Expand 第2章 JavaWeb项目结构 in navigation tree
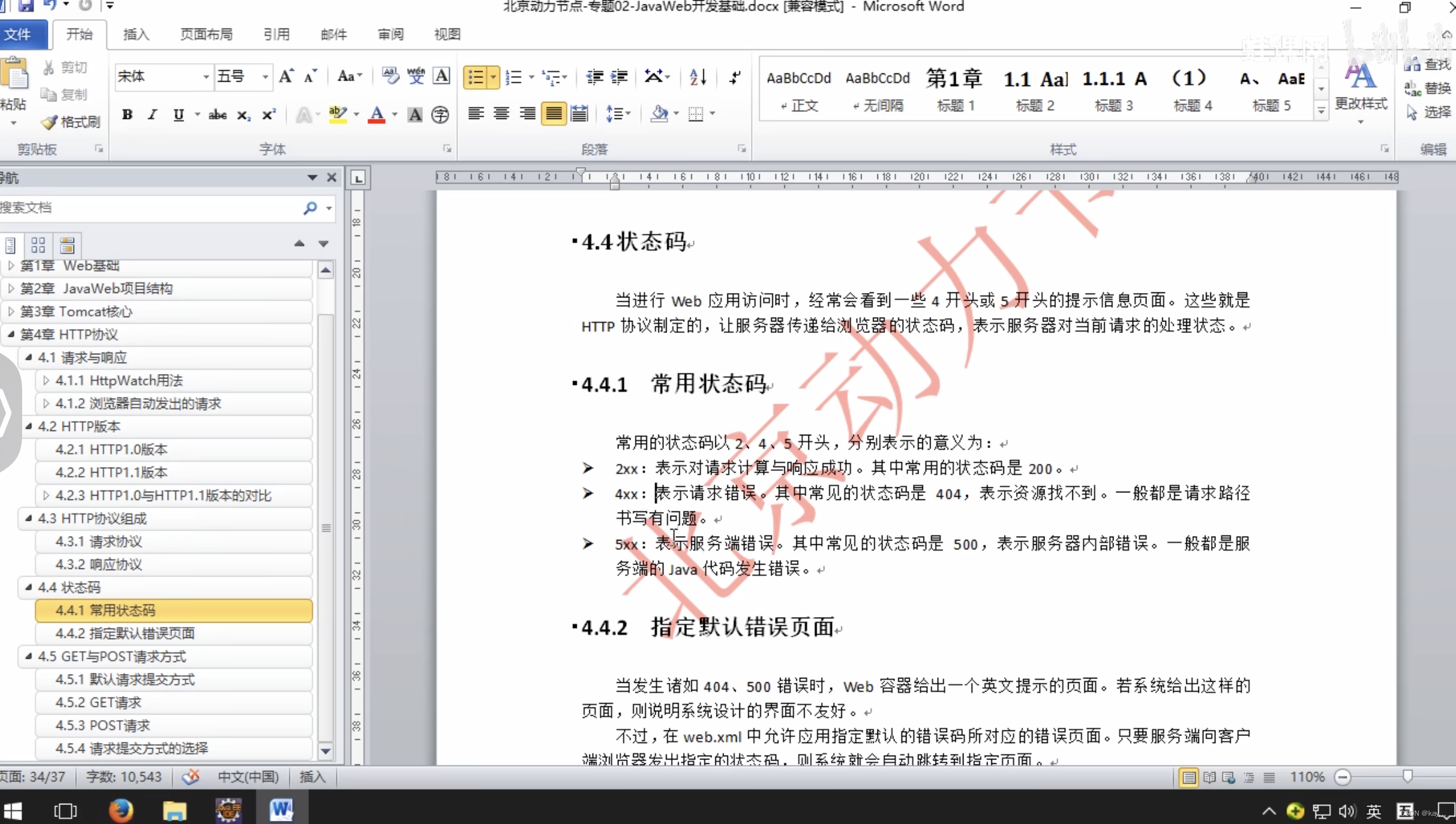1456x824 pixels. (11, 289)
